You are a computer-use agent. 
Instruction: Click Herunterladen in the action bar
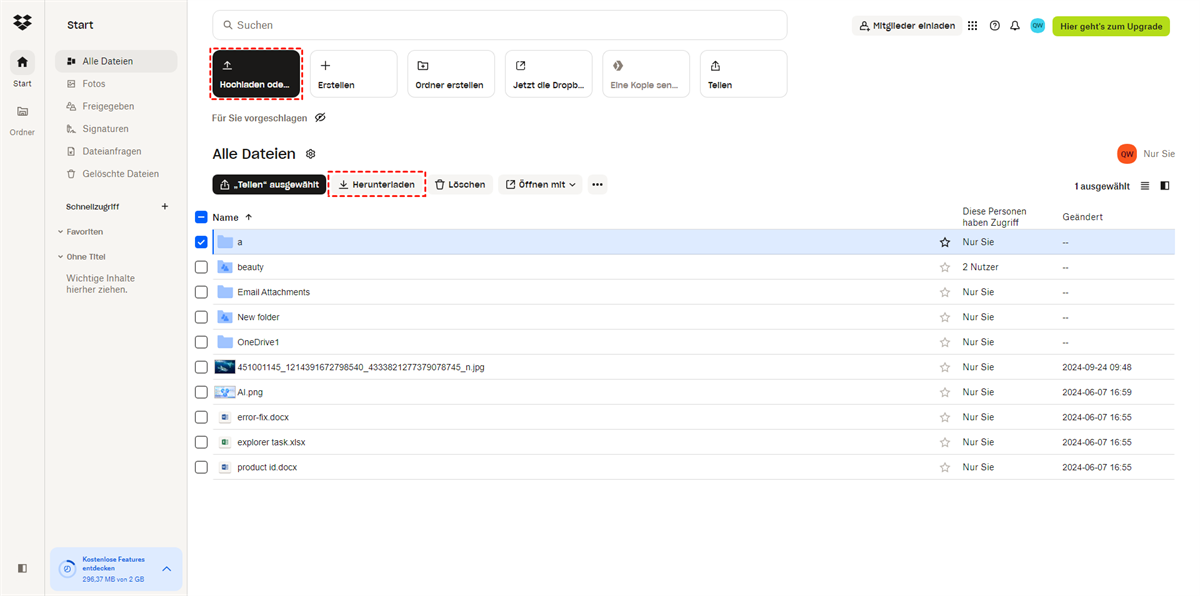pos(377,184)
